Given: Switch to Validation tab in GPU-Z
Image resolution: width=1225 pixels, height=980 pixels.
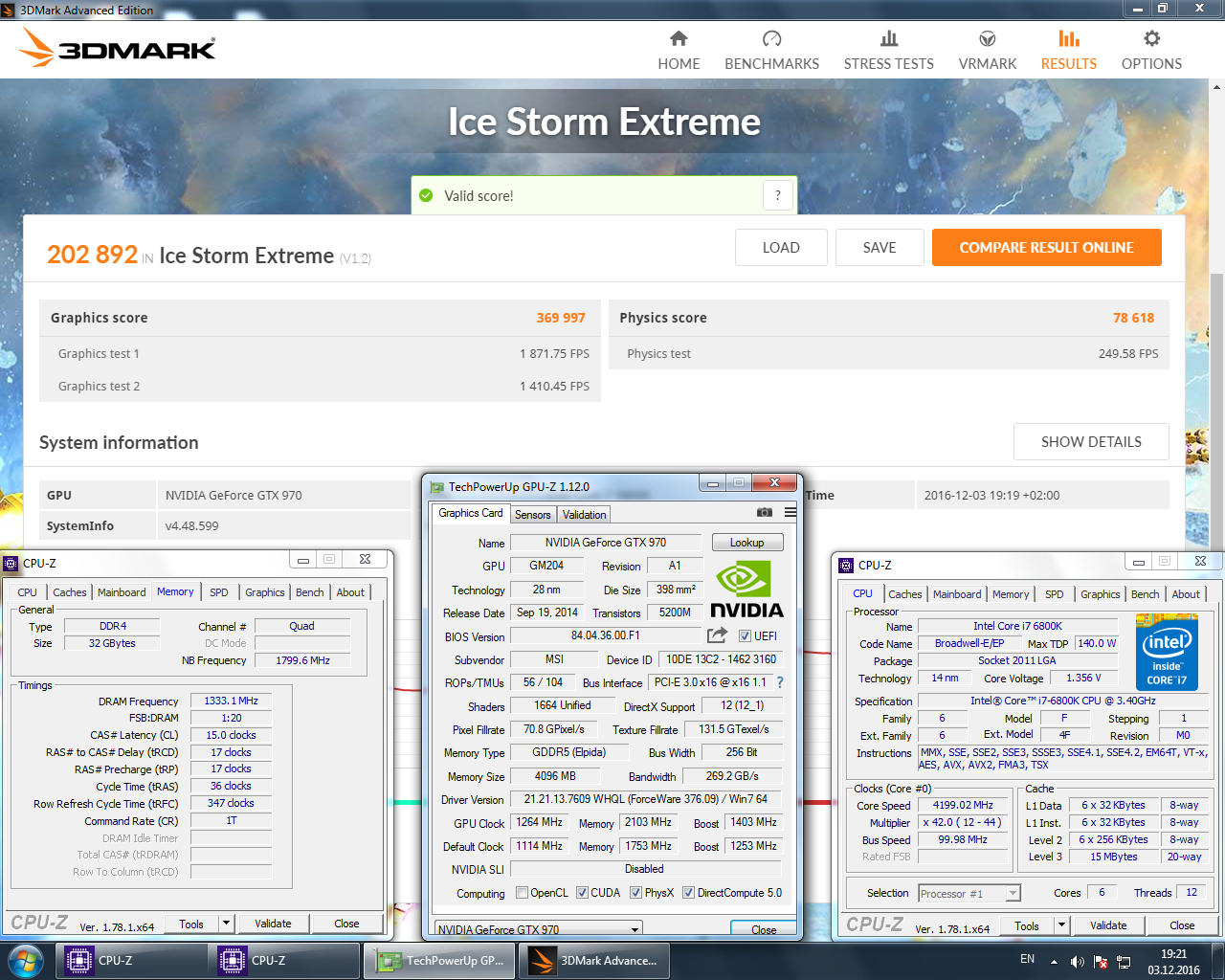Looking at the screenshot, I should pyautogui.click(x=584, y=514).
